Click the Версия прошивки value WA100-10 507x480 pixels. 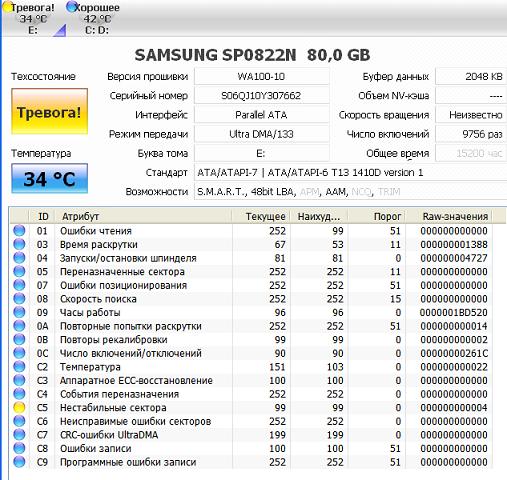[x=261, y=77]
